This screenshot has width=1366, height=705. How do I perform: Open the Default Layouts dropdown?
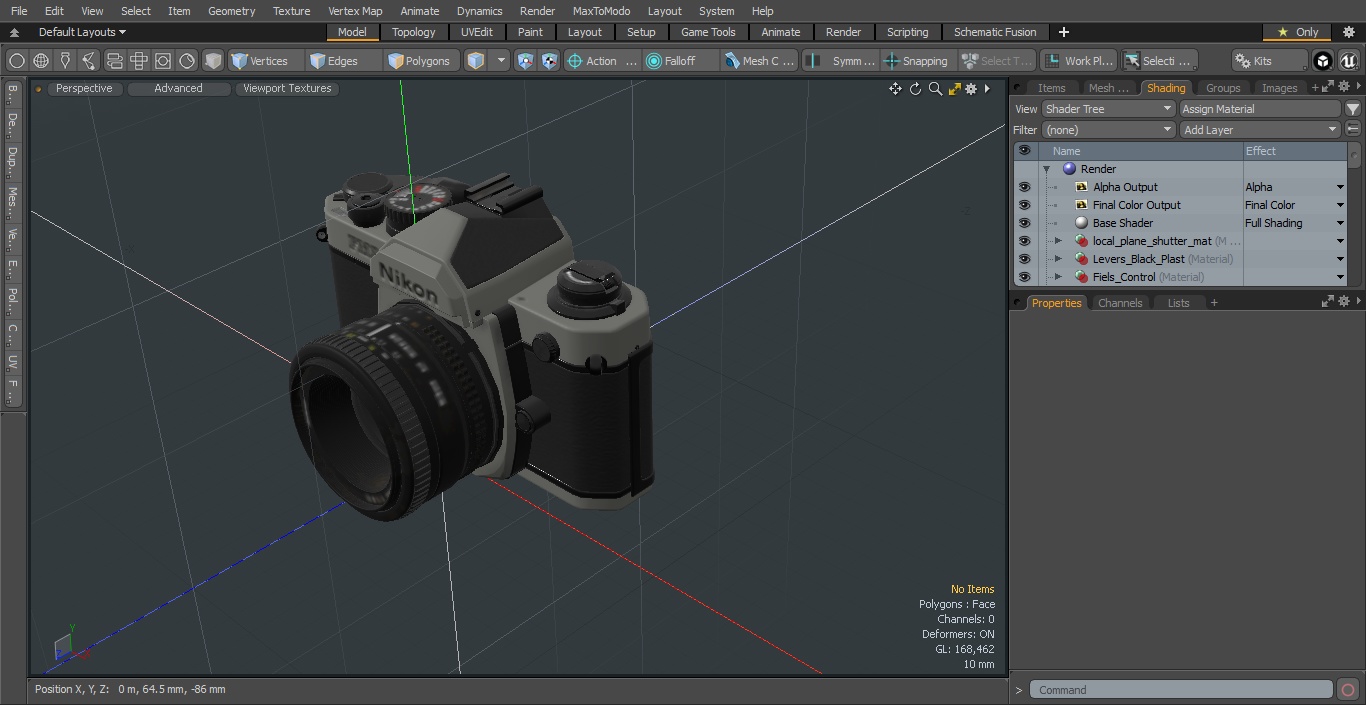(x=82, y=32)
